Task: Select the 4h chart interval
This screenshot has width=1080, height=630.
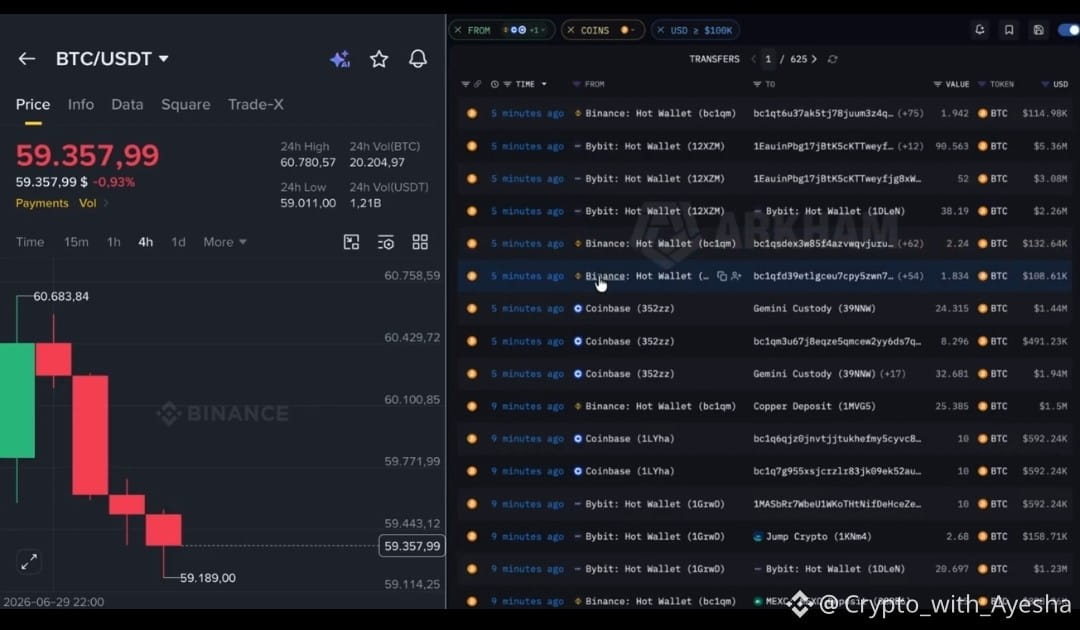Action: click(x=145, y=242)
